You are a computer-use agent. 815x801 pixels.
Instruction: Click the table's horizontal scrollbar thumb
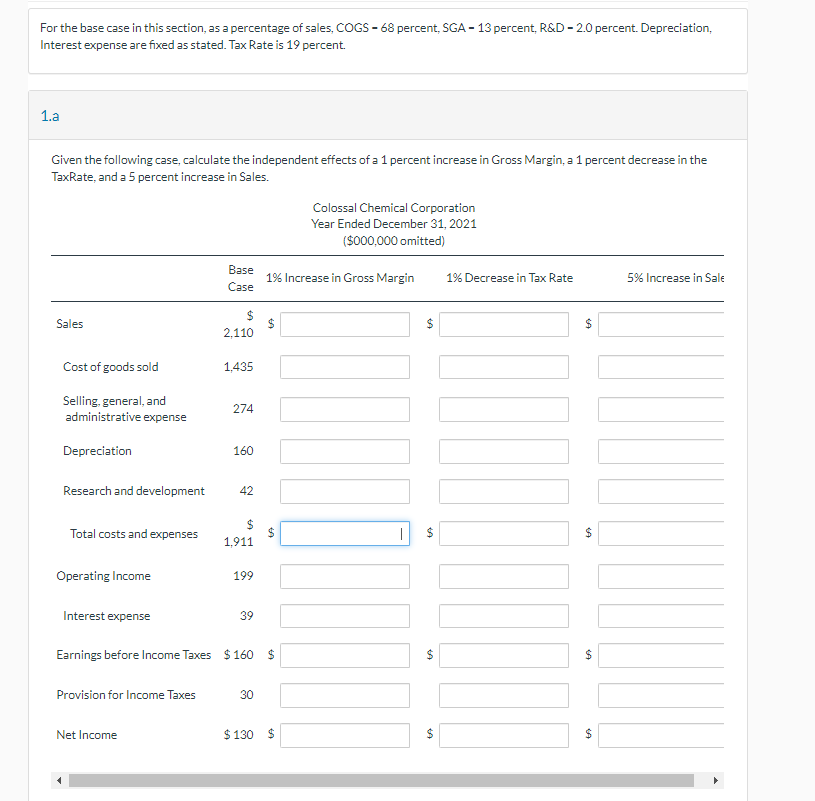click(381, 780)
